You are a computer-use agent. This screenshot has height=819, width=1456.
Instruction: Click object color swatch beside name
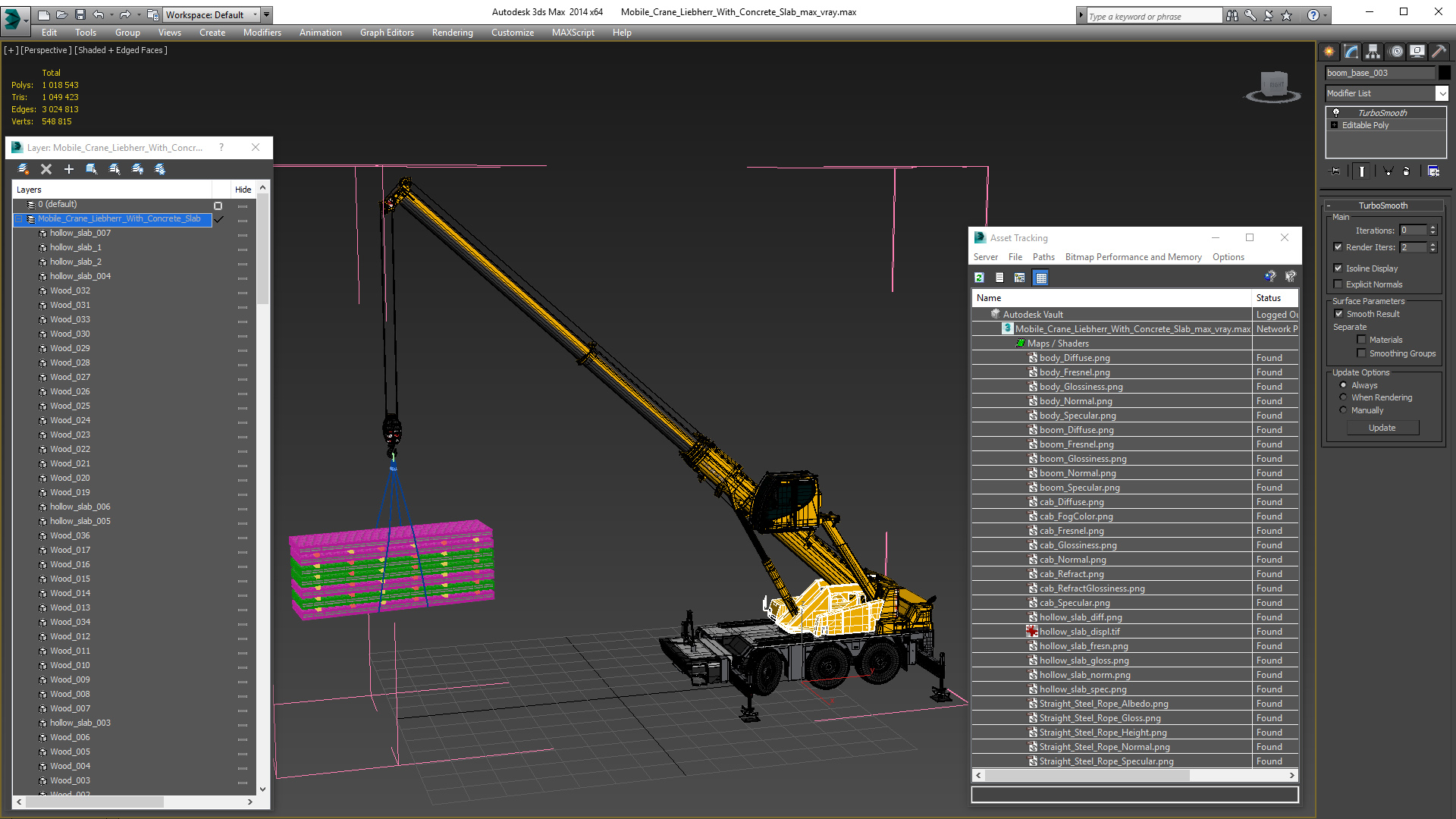click(x=1445, y=73)
